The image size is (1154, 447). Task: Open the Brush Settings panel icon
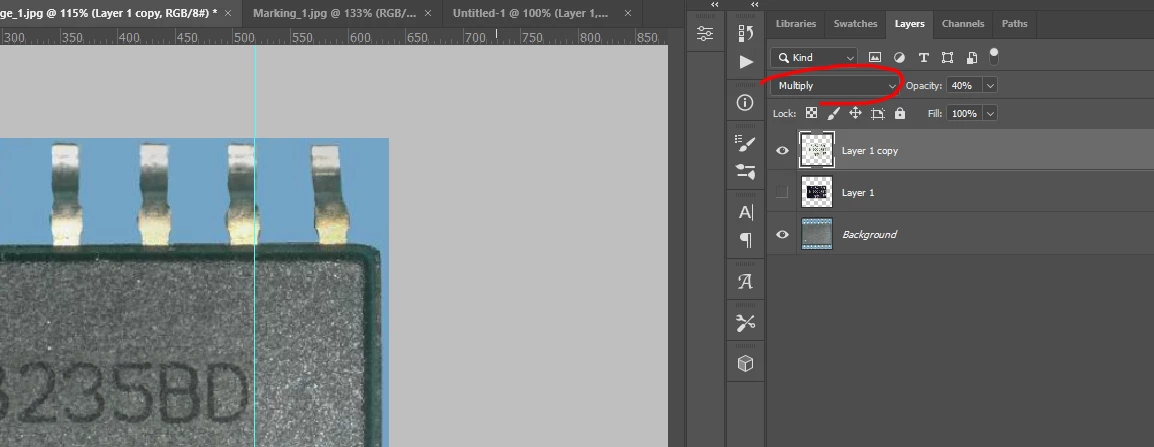click(x=745, y=143)
